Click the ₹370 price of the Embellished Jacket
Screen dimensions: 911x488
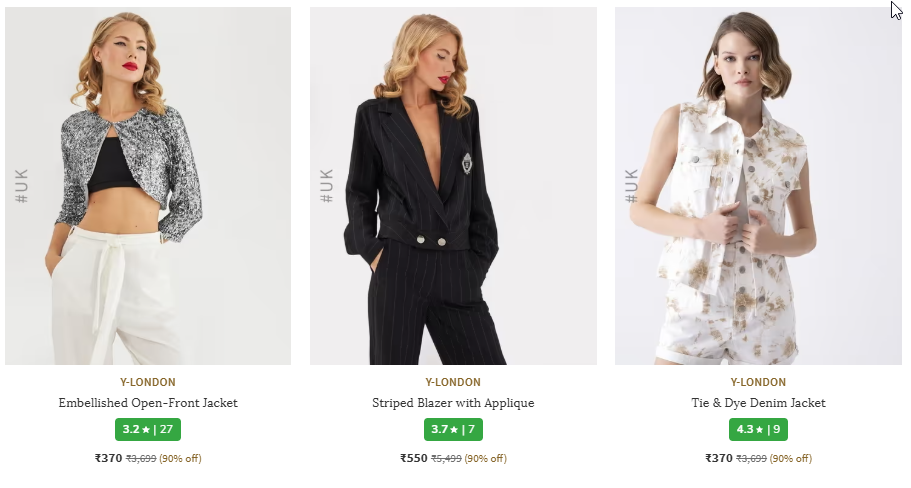pos(108,458)
